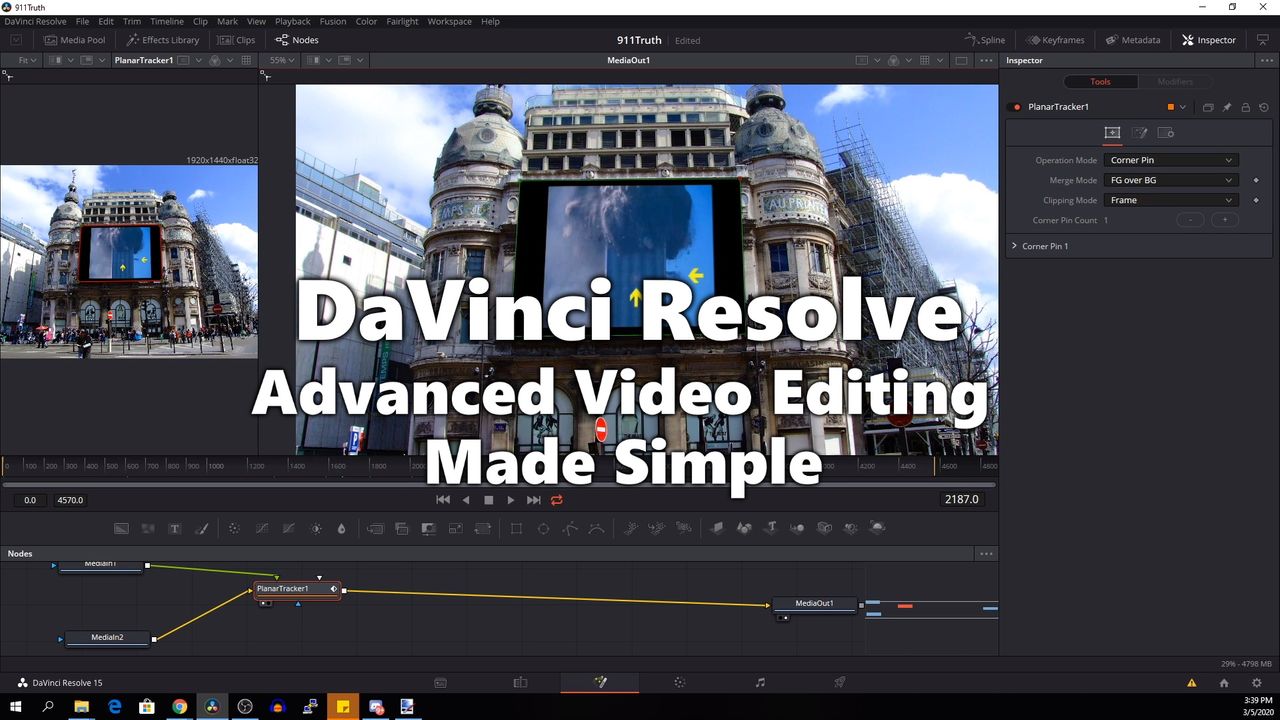This screenshot has width=1280, height=720.
Task: Switch to the Modifiers tab
Action: click(x=1175, y=82)
